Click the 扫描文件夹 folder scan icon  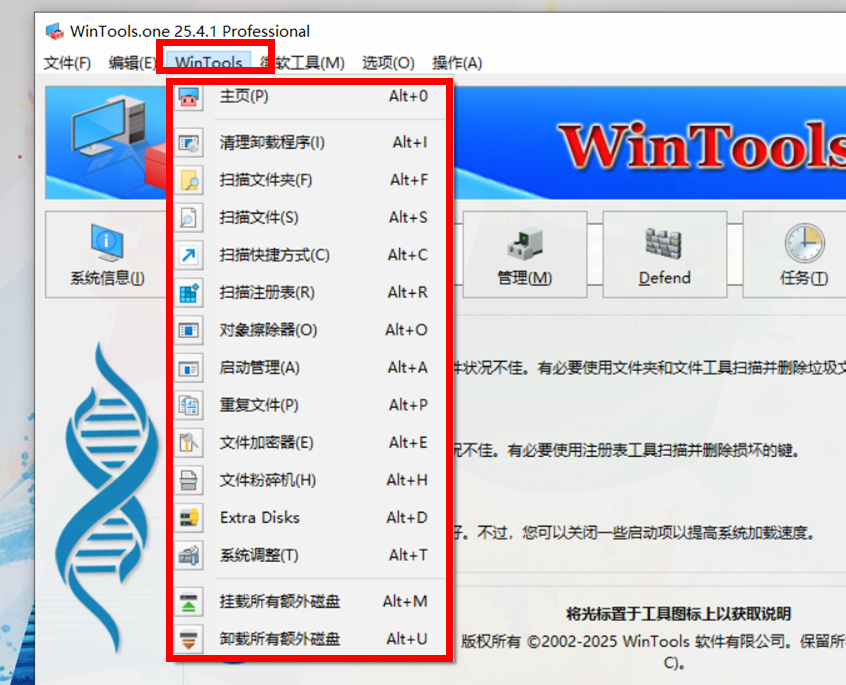point(188,181)
